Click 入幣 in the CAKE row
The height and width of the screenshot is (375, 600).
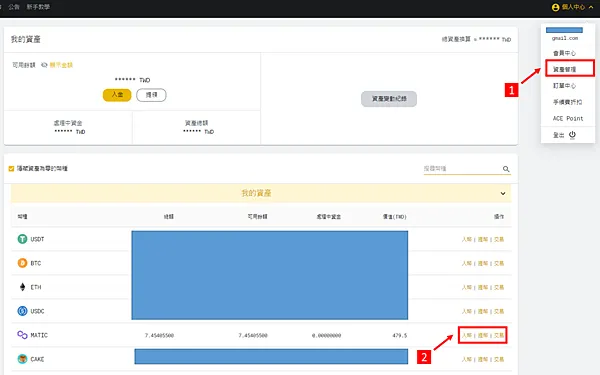(x=466, y=359)
